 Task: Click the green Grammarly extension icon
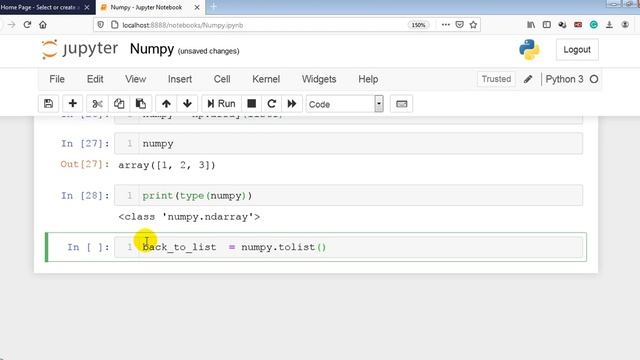pos(594,24)
